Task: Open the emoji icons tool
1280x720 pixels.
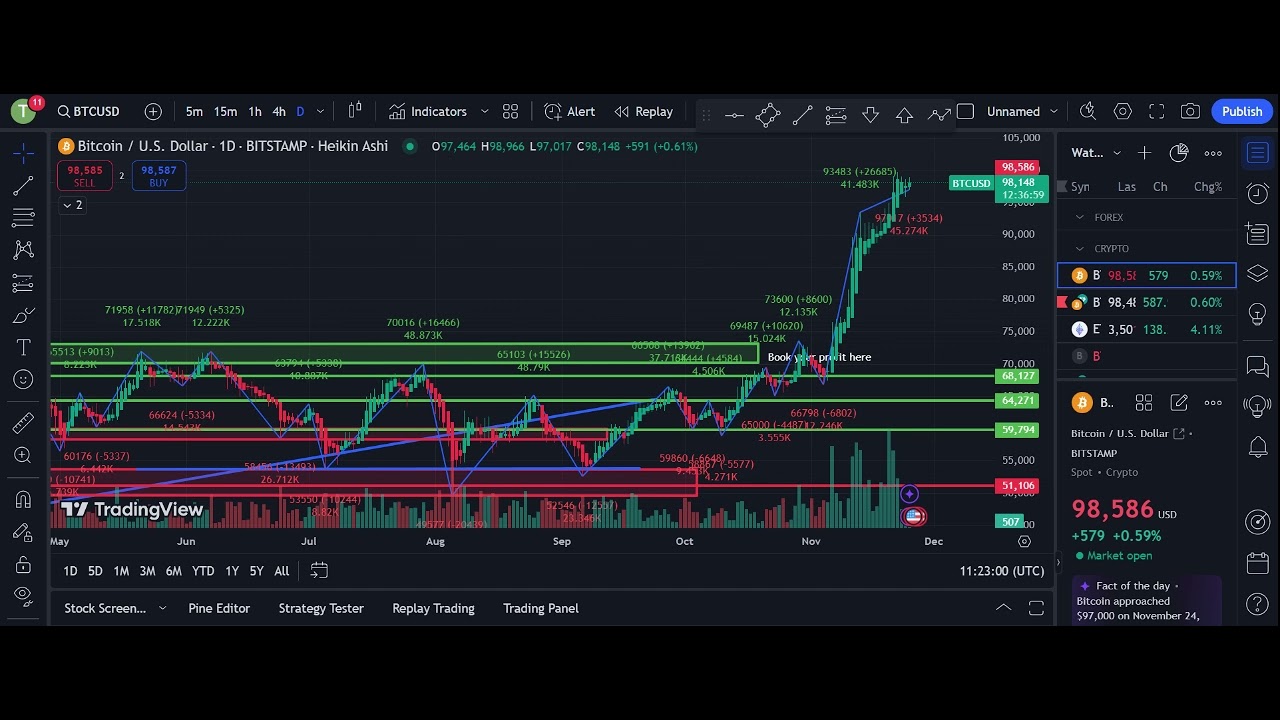Action: click(24, 380)
